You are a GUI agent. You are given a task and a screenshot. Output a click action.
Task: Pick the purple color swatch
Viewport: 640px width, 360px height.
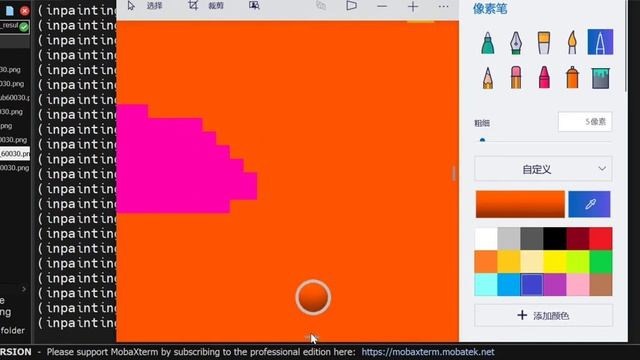(x=554, y=284)
